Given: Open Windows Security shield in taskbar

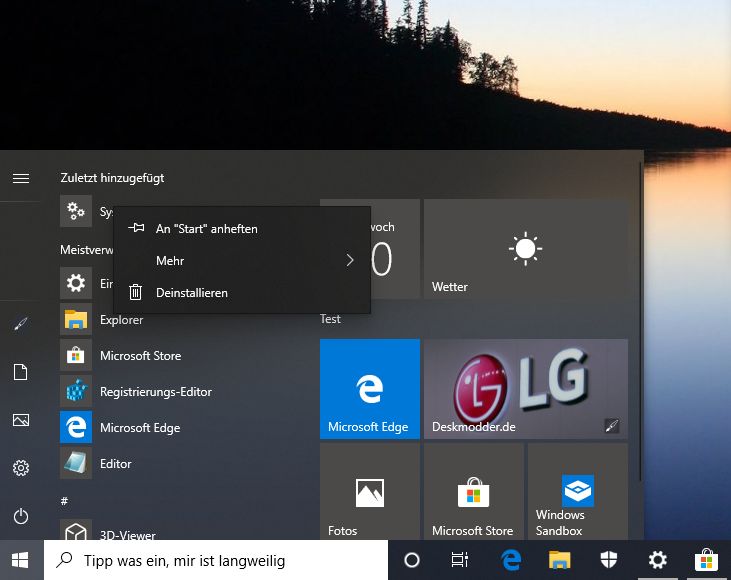Looking at the screenshot, I should 608,560.
